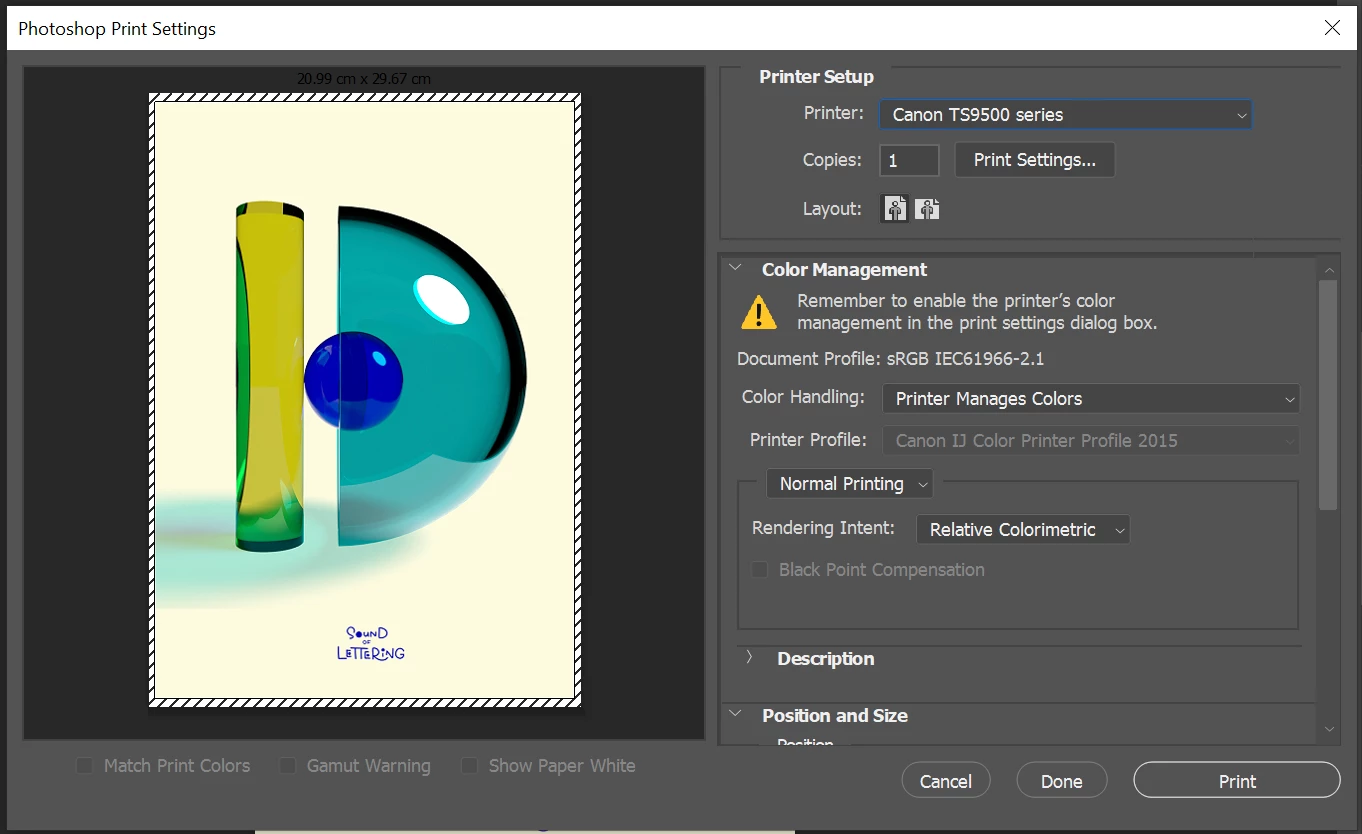Viewport: 1362px width, 834px height.
Task: Select landscape layout orientation icon
Action: click(927, 209)
